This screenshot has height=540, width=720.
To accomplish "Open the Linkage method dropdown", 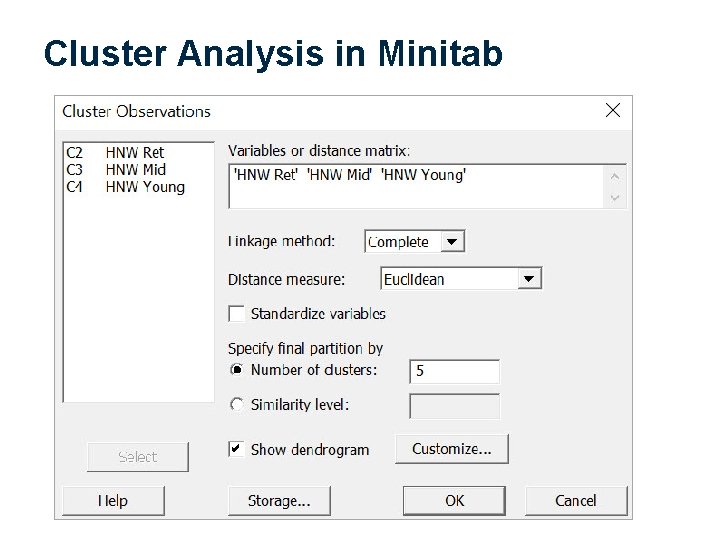I will [452, 242].
